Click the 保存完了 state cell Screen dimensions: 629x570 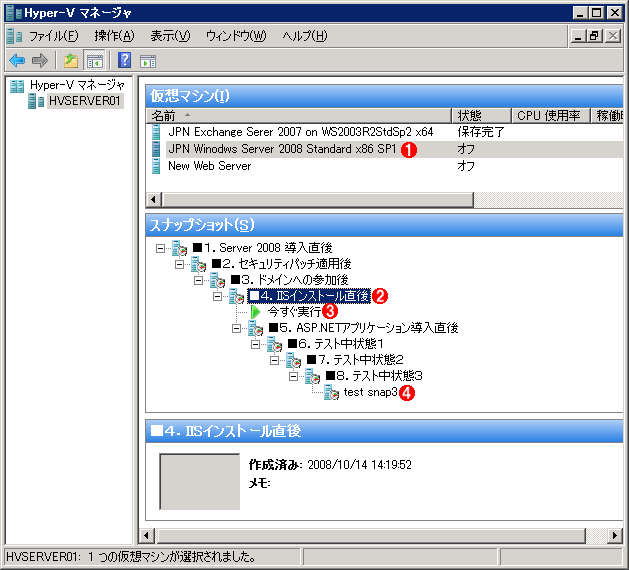[481, 132]
